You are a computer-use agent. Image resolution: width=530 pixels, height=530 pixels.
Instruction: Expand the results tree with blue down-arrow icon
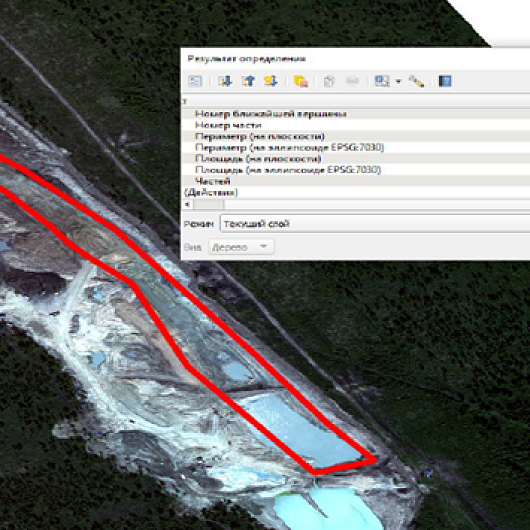pos(225,81)
